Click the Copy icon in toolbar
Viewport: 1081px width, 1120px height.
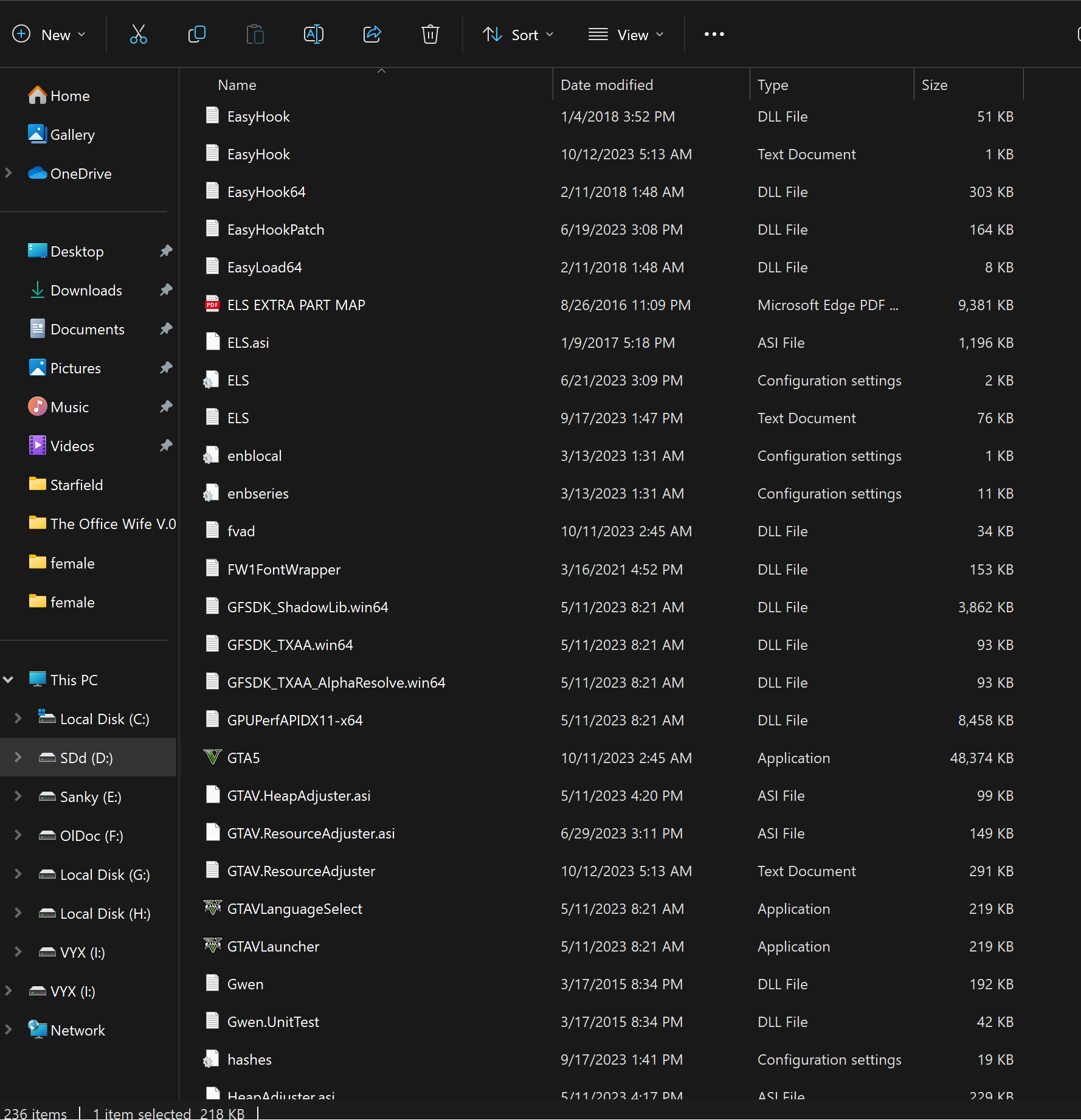coord(197,35)
